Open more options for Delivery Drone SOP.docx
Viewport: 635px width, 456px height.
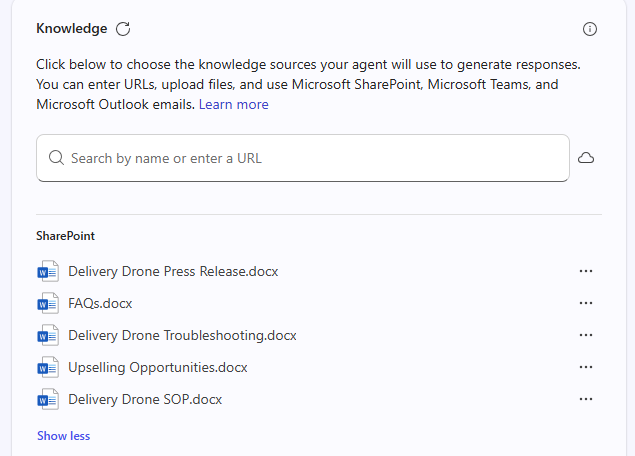coord(586,399)
